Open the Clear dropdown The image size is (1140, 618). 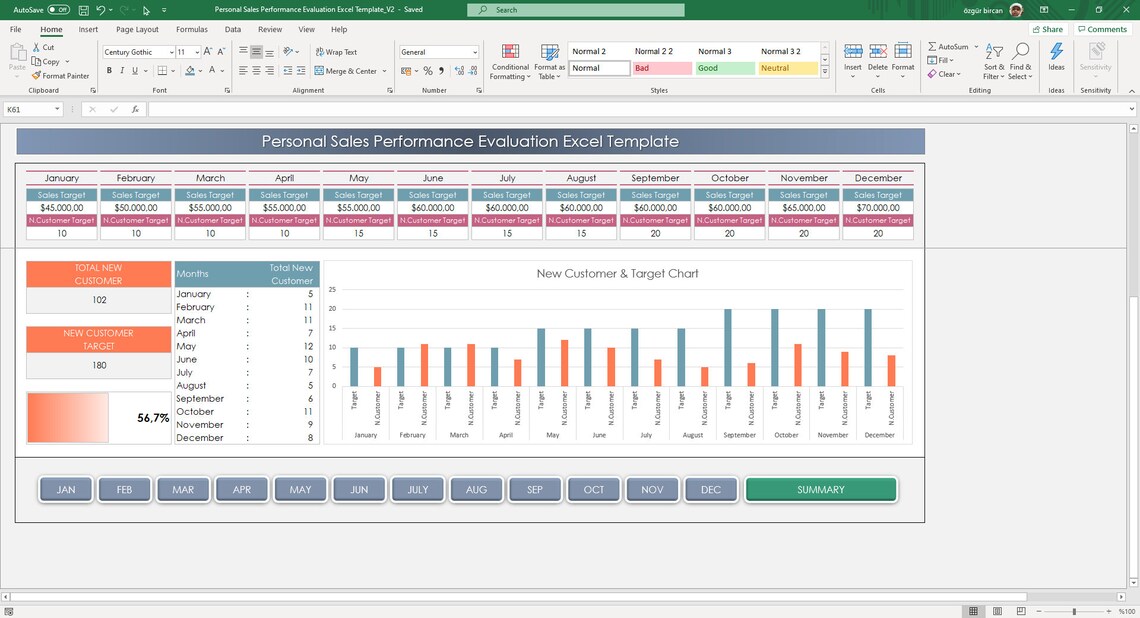coord(944,74)
